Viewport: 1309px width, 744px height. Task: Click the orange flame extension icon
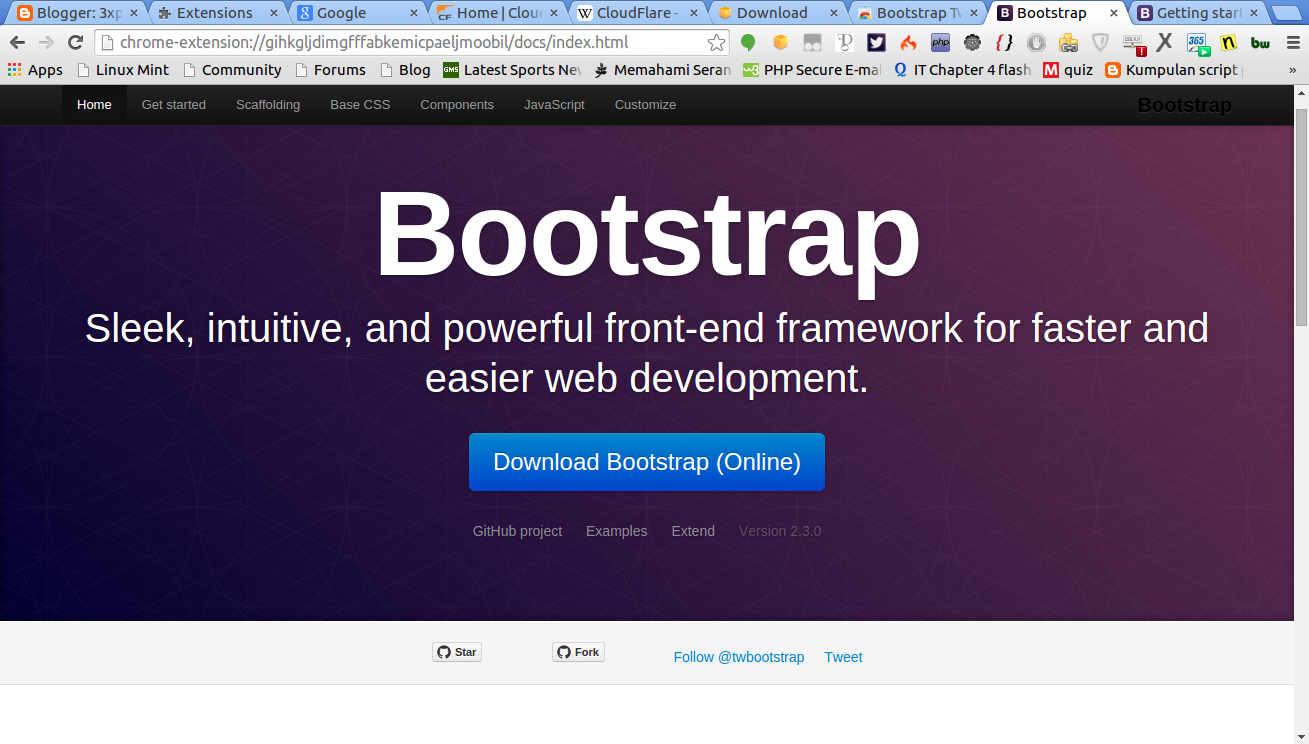(x=908, y=43)
